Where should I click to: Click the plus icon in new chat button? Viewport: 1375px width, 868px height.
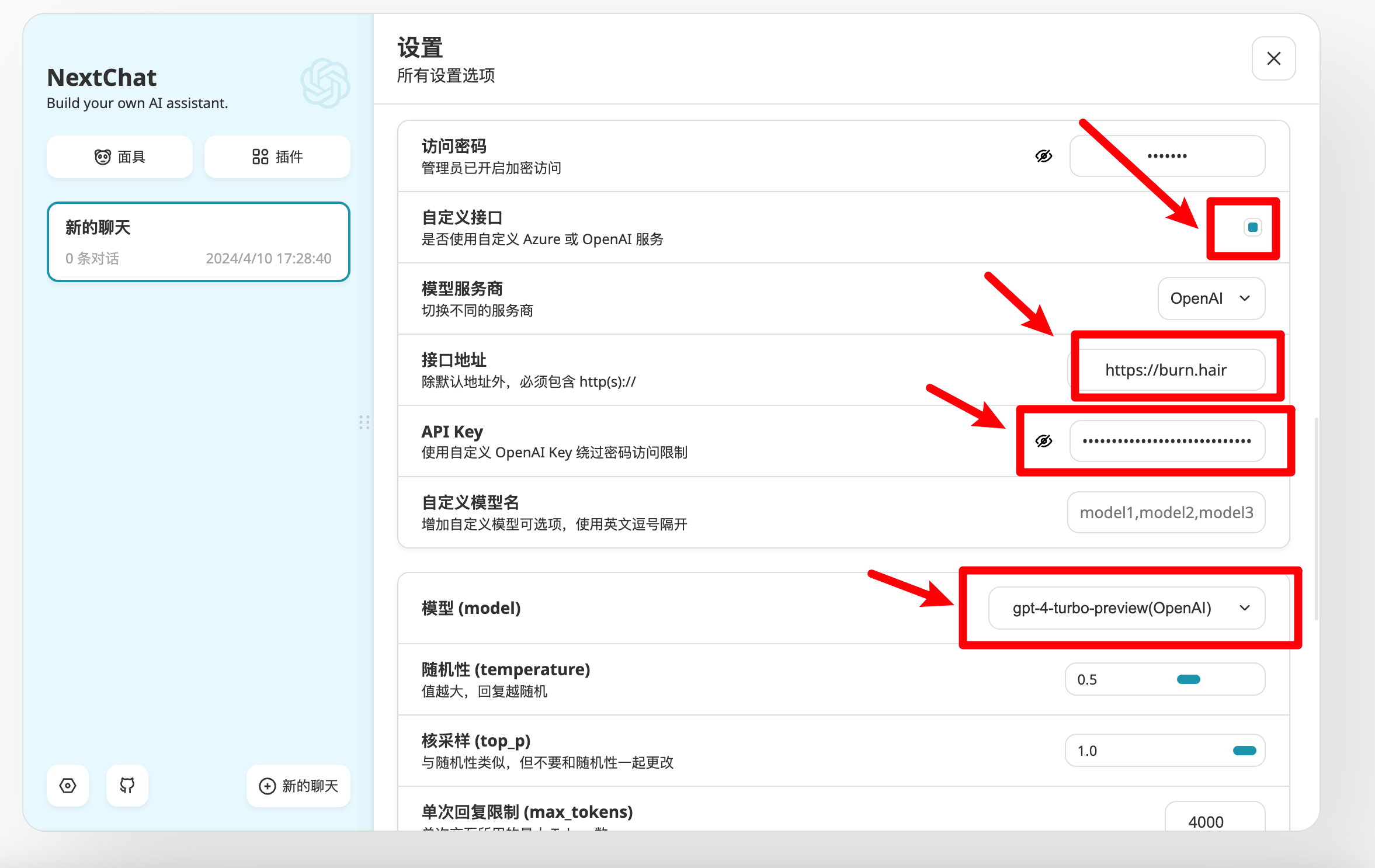pos(267,786)
